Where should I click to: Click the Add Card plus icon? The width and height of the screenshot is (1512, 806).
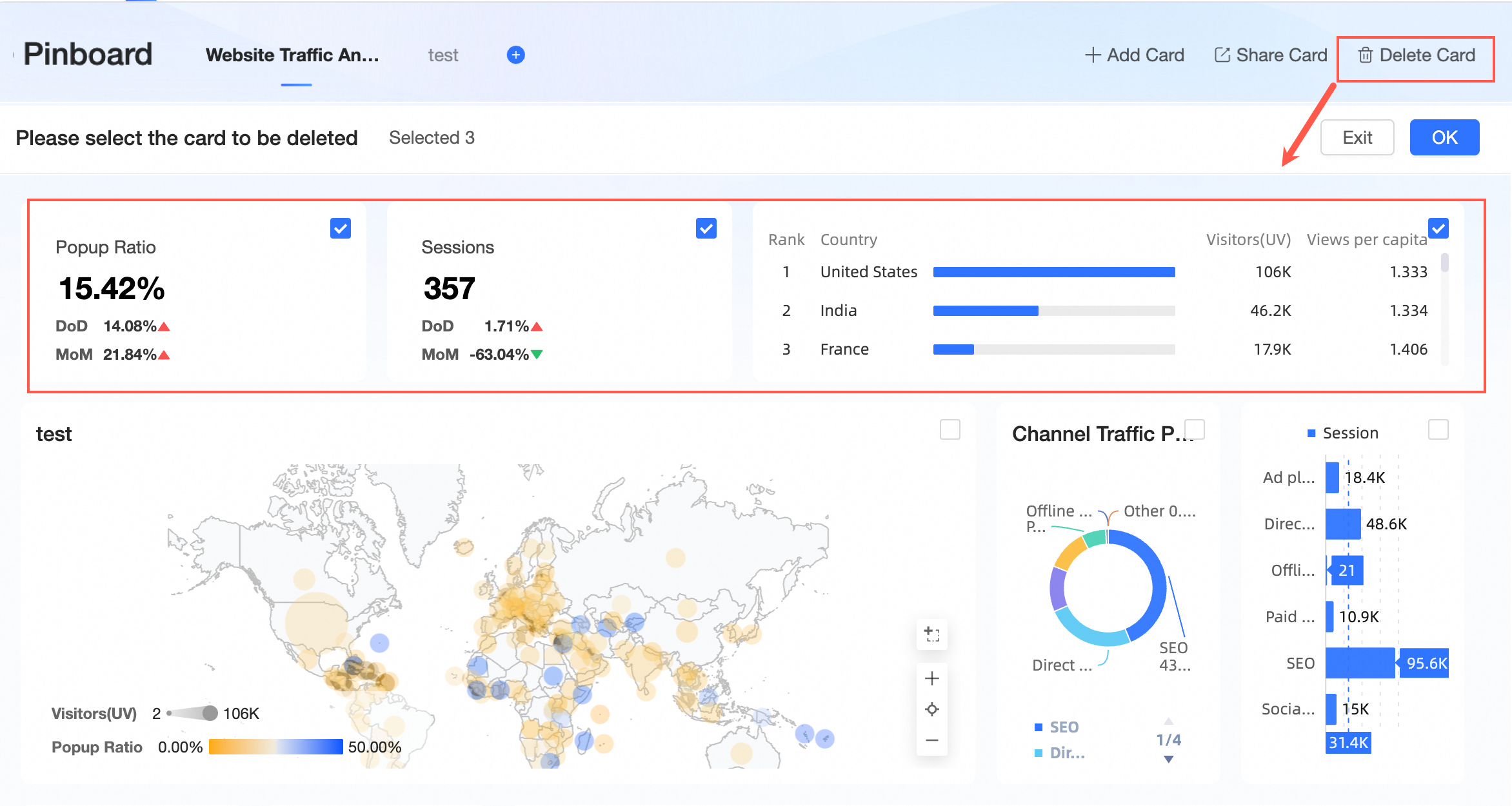point(1092,55)
